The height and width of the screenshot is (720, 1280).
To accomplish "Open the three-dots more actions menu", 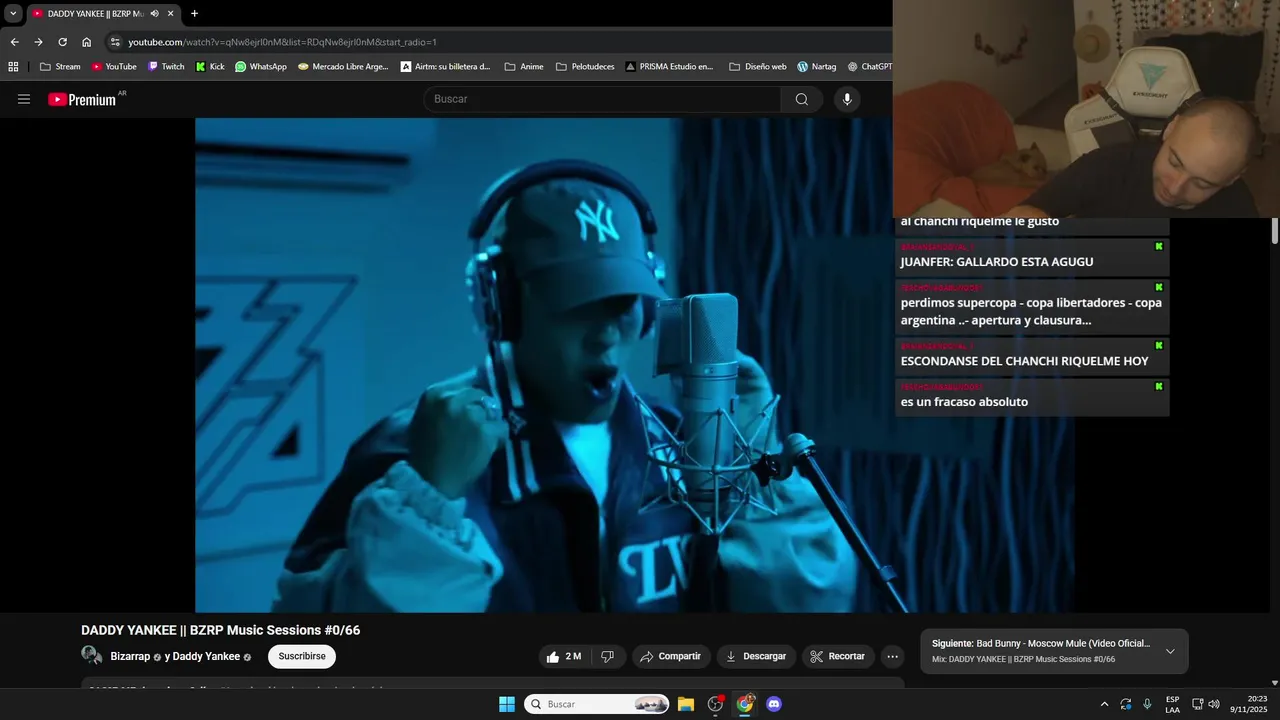I will click(x=893, y=656).
